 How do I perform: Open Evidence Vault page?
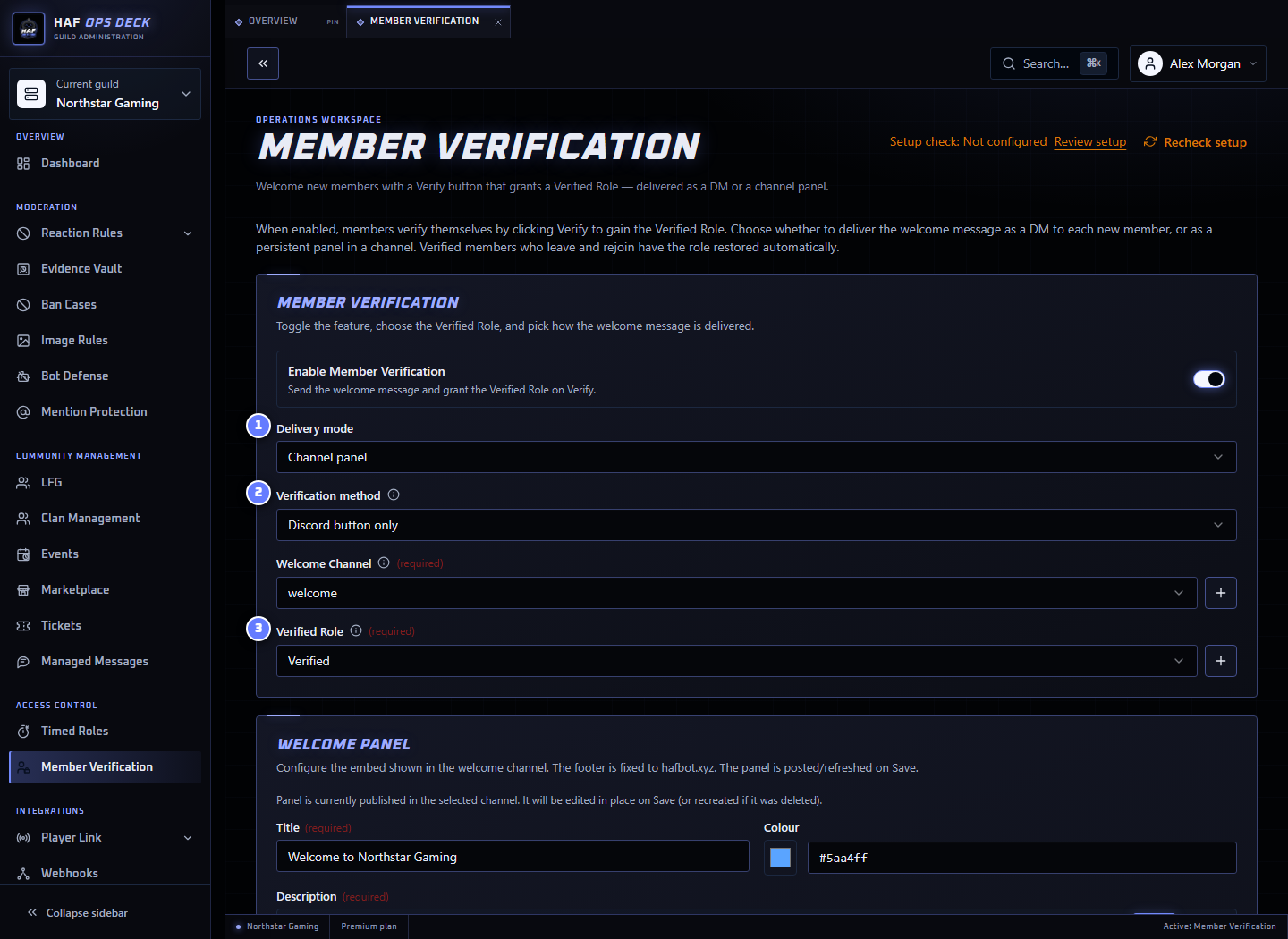[105, 269]
